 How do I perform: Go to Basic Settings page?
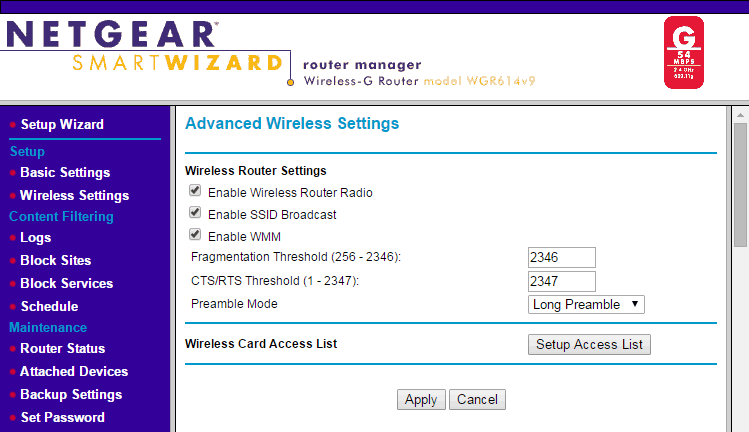click(x=64, y=172)
